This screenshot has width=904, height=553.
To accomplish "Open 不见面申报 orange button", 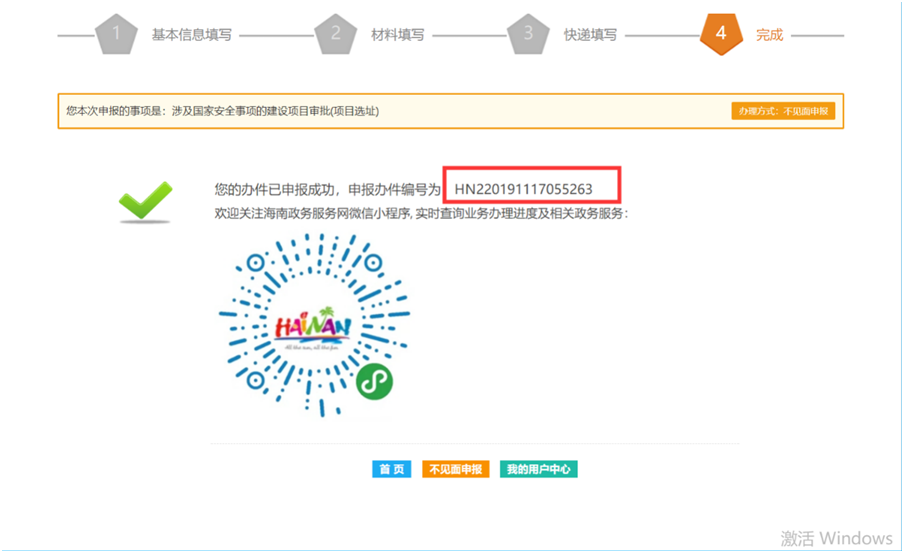I will (x=455, y=469).
